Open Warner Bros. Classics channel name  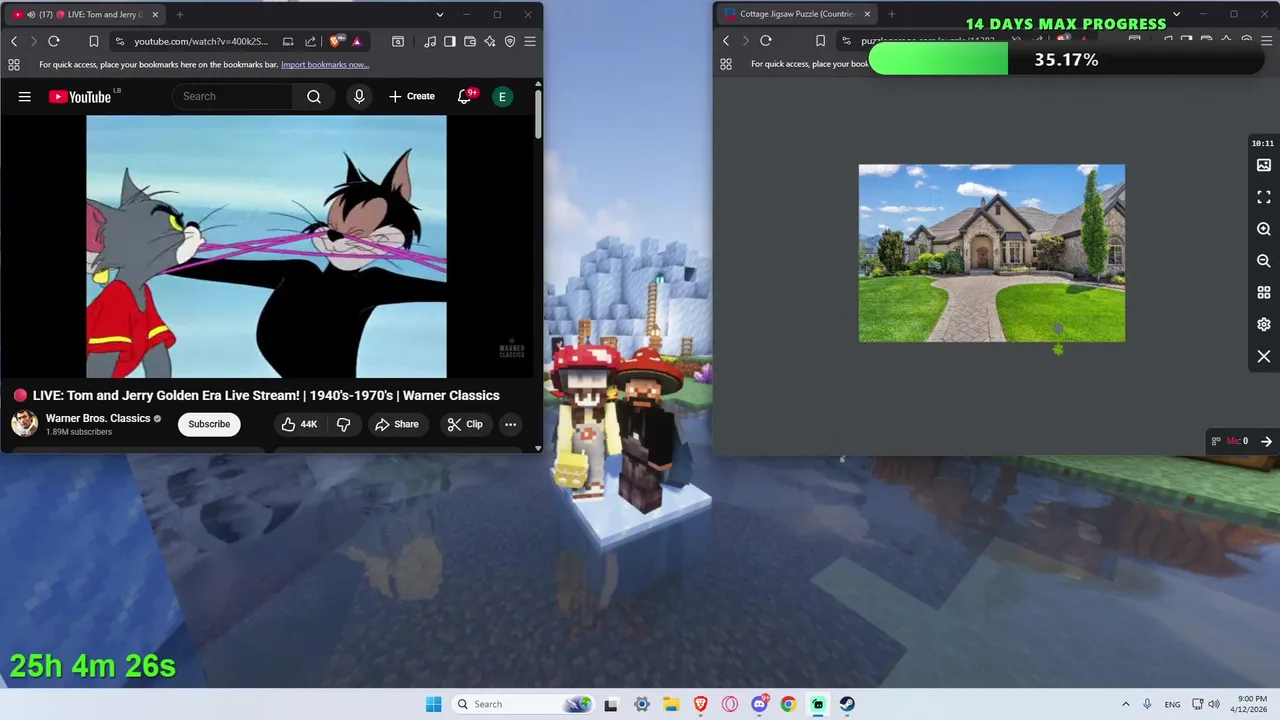98,418
